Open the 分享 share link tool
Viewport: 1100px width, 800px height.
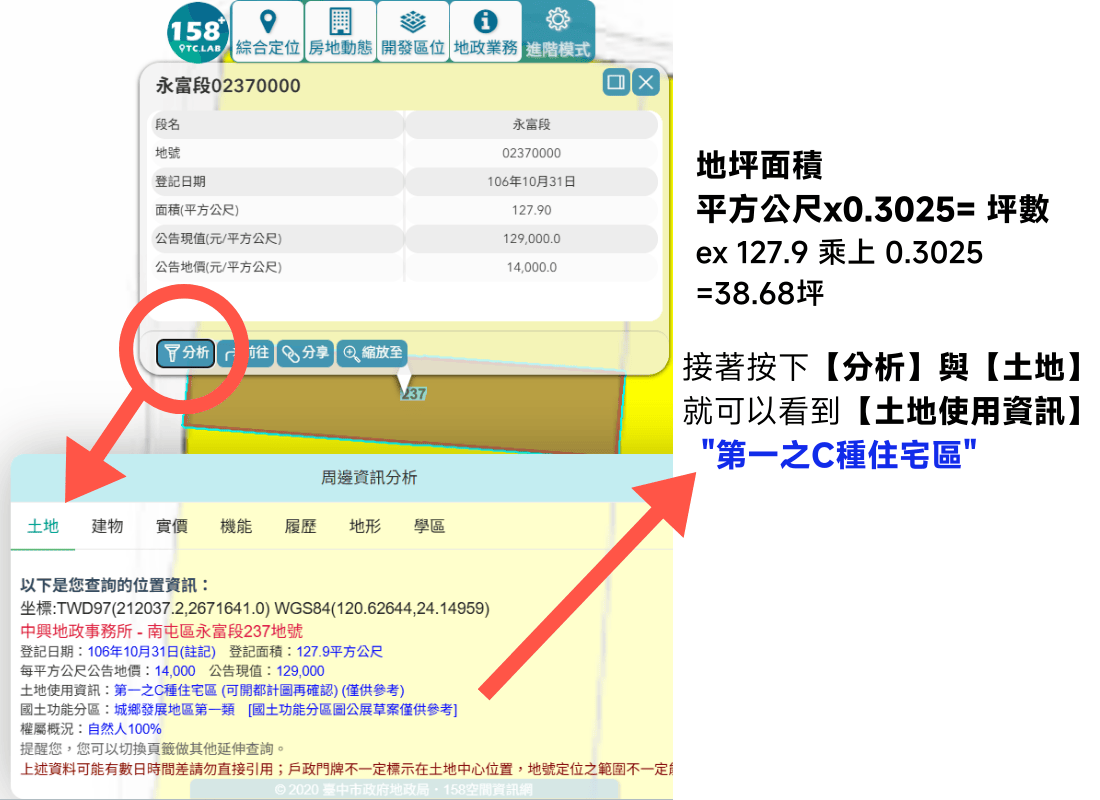(x=303, y=354)
